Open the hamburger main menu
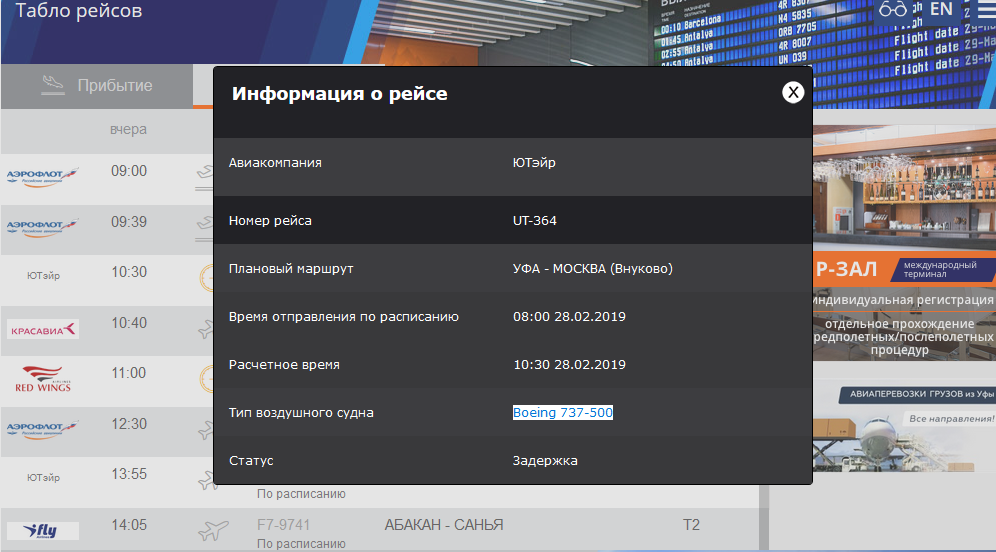Viewport: 996px width, 552px height. (x=986, y=11)
